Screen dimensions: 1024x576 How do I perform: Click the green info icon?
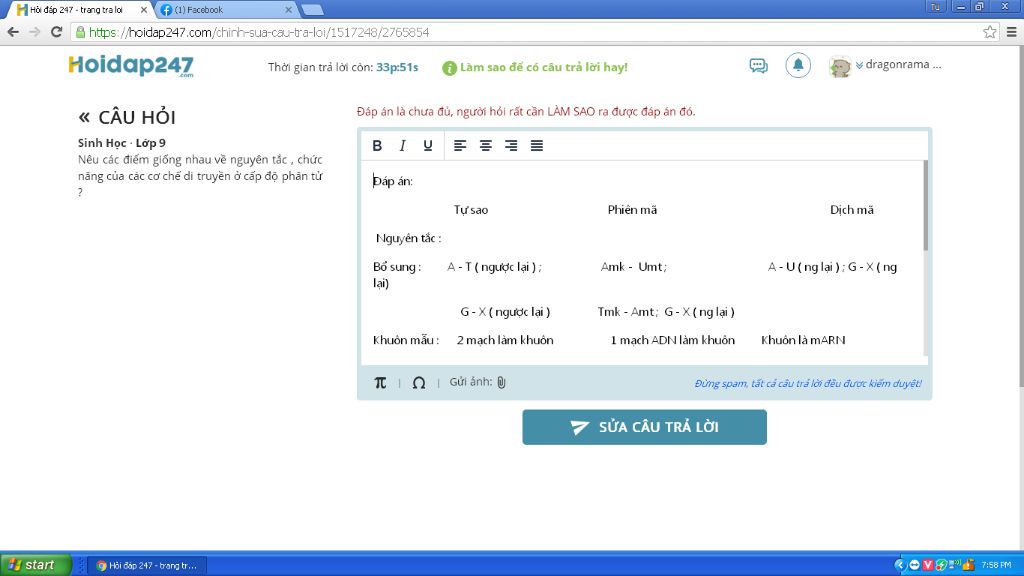(x=449, y=68)
